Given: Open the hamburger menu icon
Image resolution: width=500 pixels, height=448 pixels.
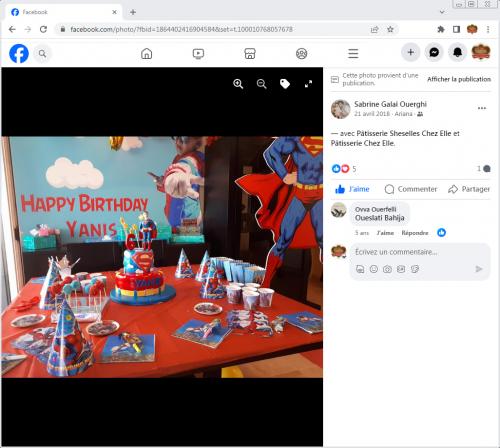Looking at the screenshot, I should pyautogui.click(x=353, y=53).
